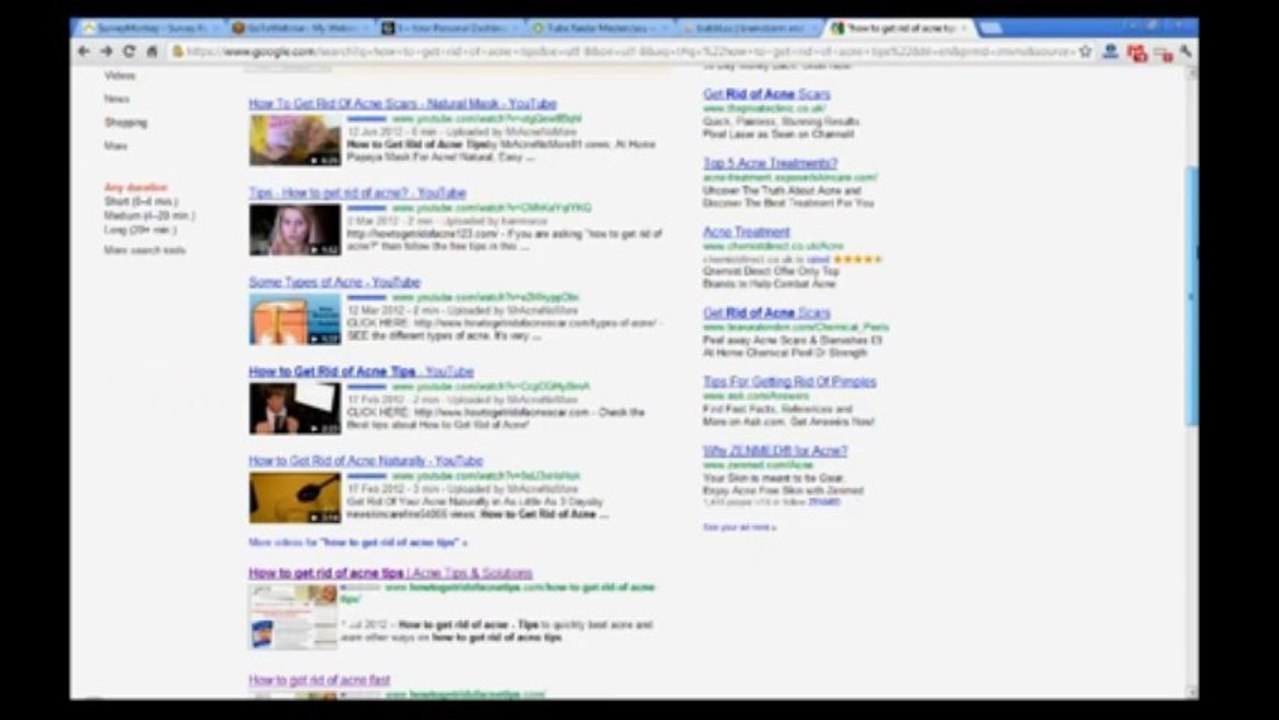
Task: Open the acne tips website preview thumbnail
Action: 293,617
